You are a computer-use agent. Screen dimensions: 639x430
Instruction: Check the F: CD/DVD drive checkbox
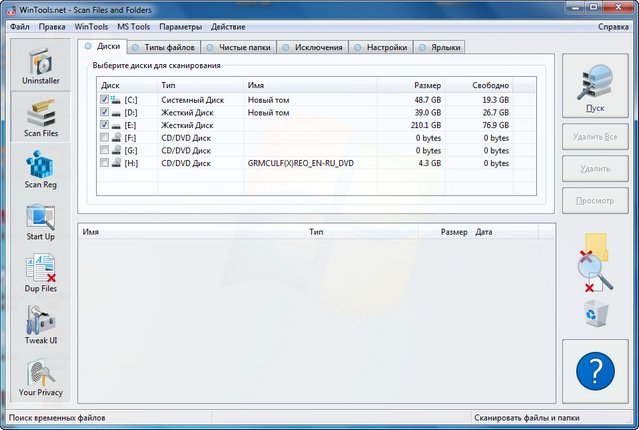tap(105, 137)
